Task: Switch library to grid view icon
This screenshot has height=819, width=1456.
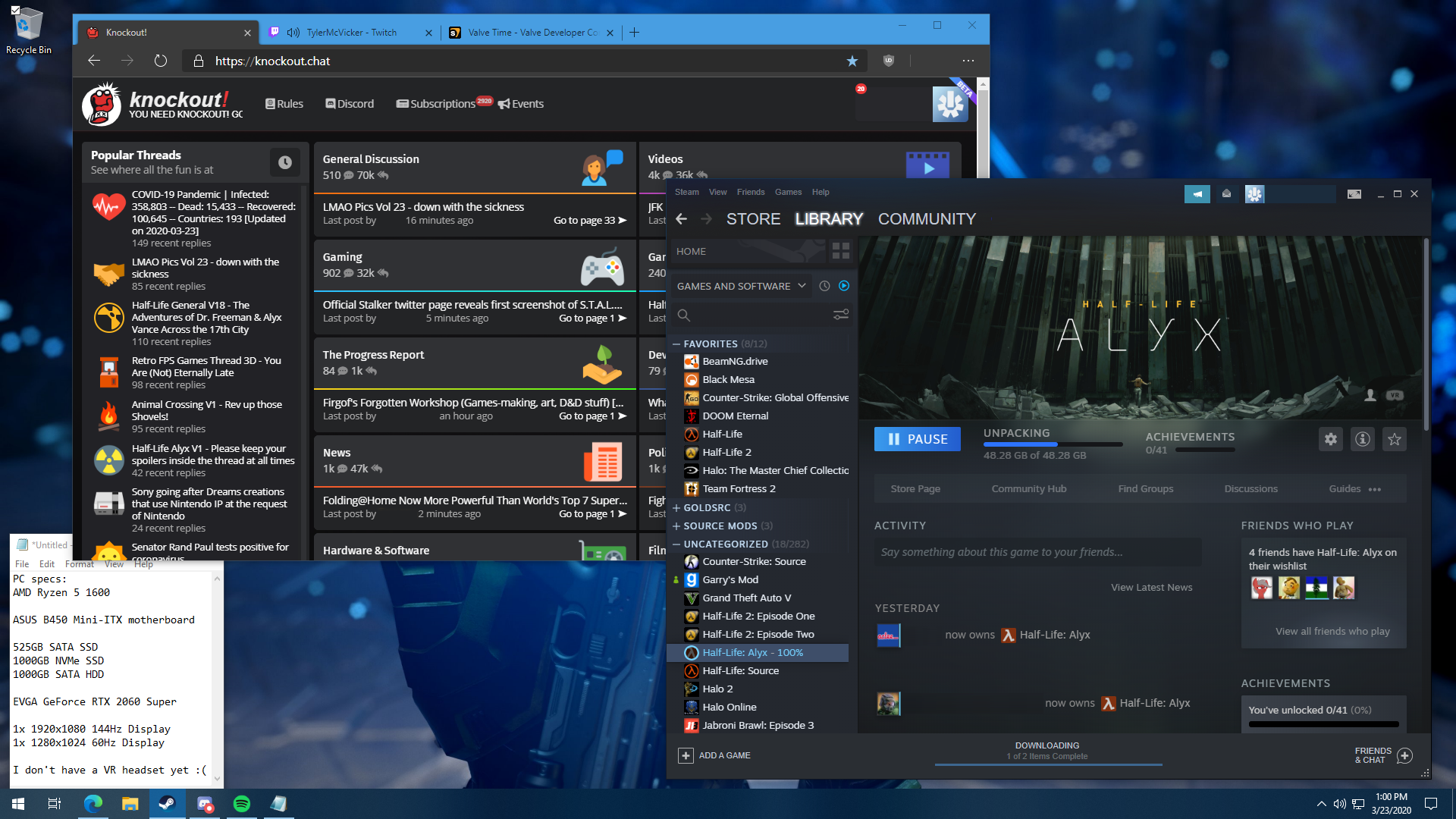Action: click(x=840, y=251)
